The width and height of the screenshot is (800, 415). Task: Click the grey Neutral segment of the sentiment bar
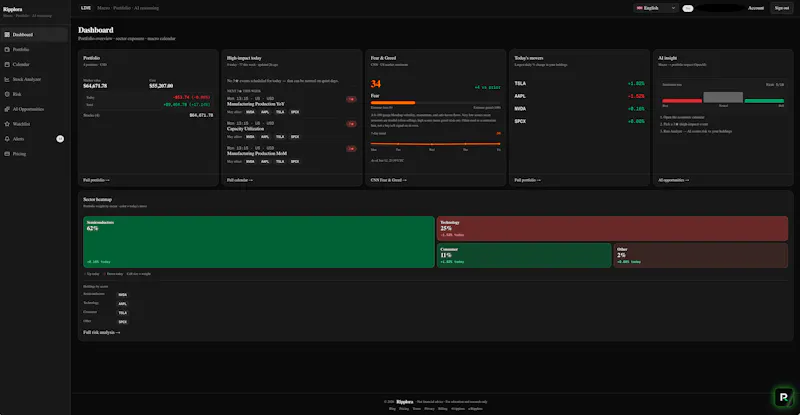tap(723, 97)
